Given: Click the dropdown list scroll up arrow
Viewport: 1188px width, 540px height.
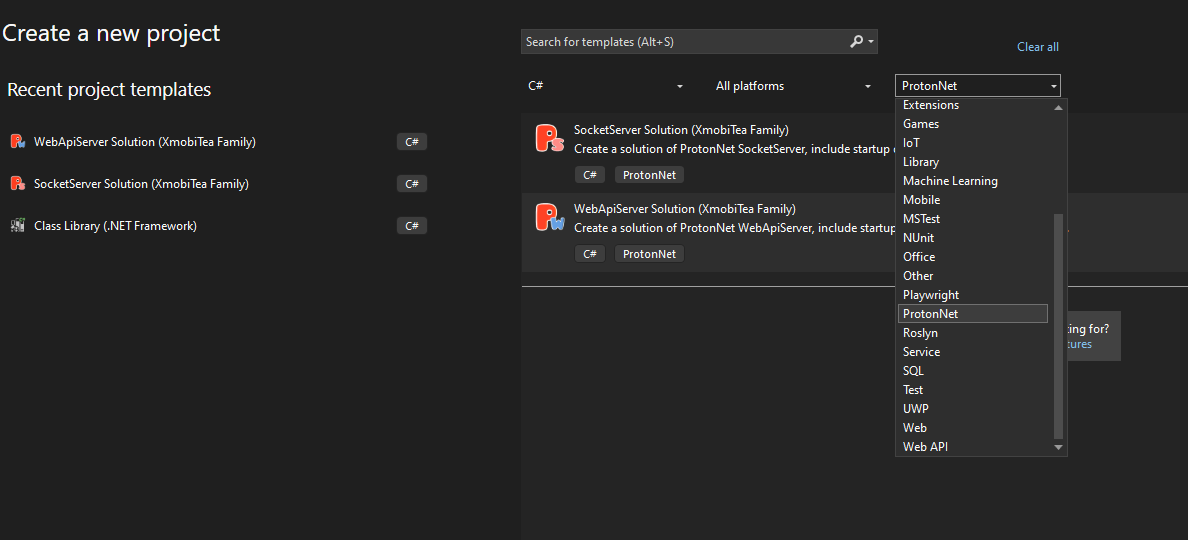Looking at the screenshot, I should pos(1058,108).
